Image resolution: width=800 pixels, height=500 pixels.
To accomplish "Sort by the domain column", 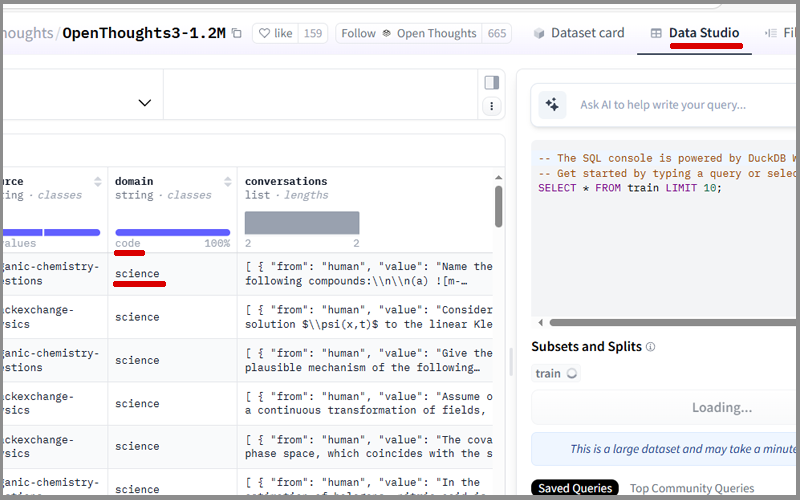I will tap(228, 182).
